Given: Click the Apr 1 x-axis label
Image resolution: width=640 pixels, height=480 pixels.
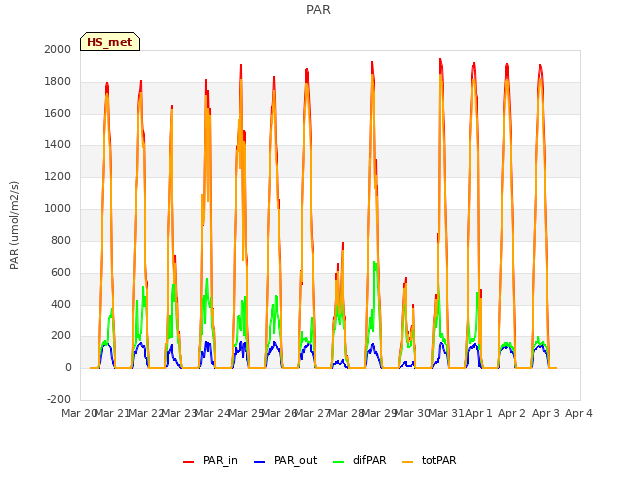Looking at the screenshot, I should 479,413.
